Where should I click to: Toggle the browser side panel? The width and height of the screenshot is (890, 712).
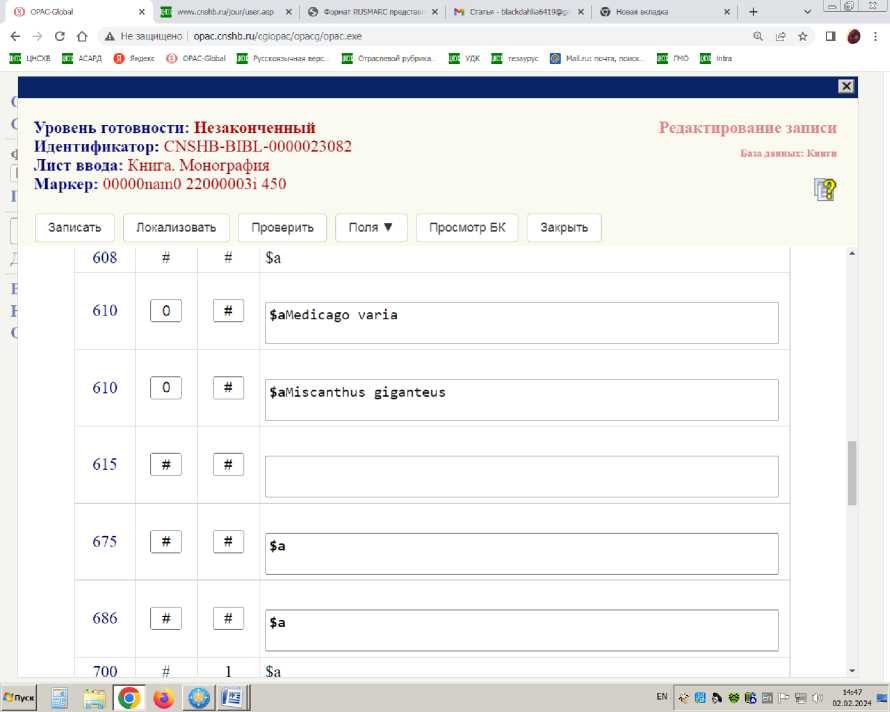coord(830,36)
